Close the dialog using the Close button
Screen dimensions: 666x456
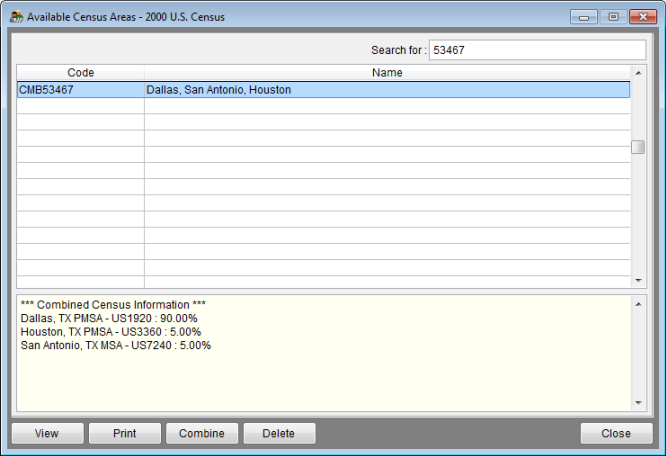point(616,433)
